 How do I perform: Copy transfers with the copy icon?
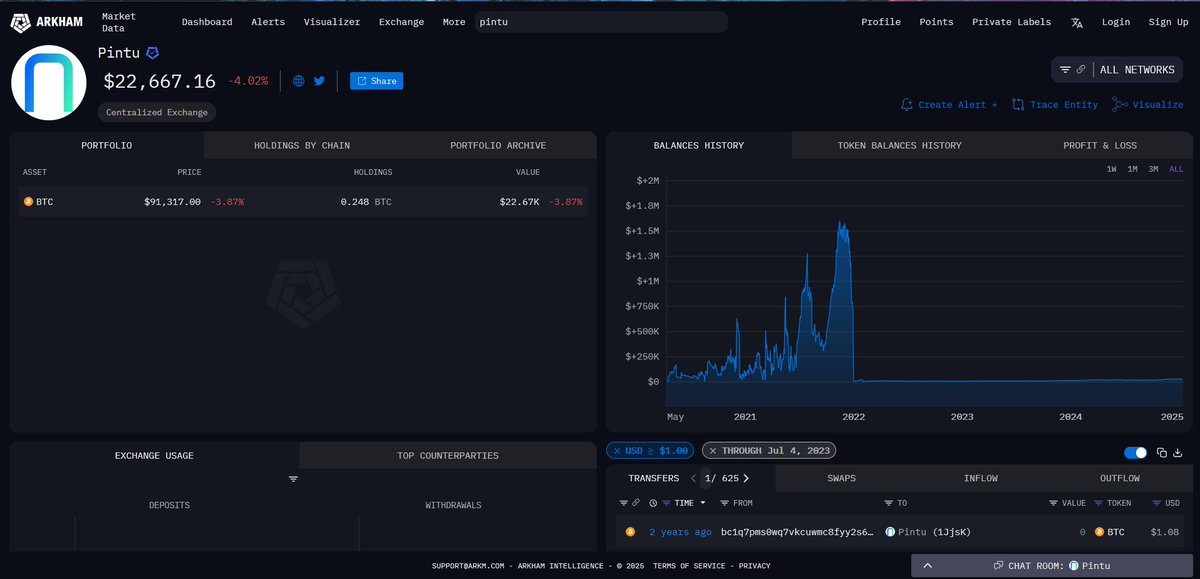click(x=1162, y=453)
